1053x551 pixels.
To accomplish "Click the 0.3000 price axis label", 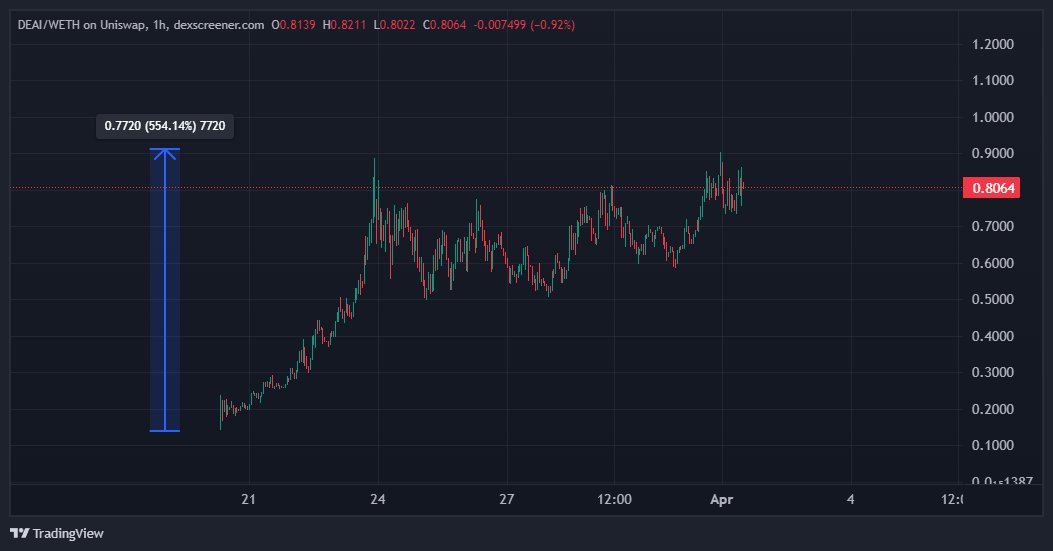I will 993,372.
